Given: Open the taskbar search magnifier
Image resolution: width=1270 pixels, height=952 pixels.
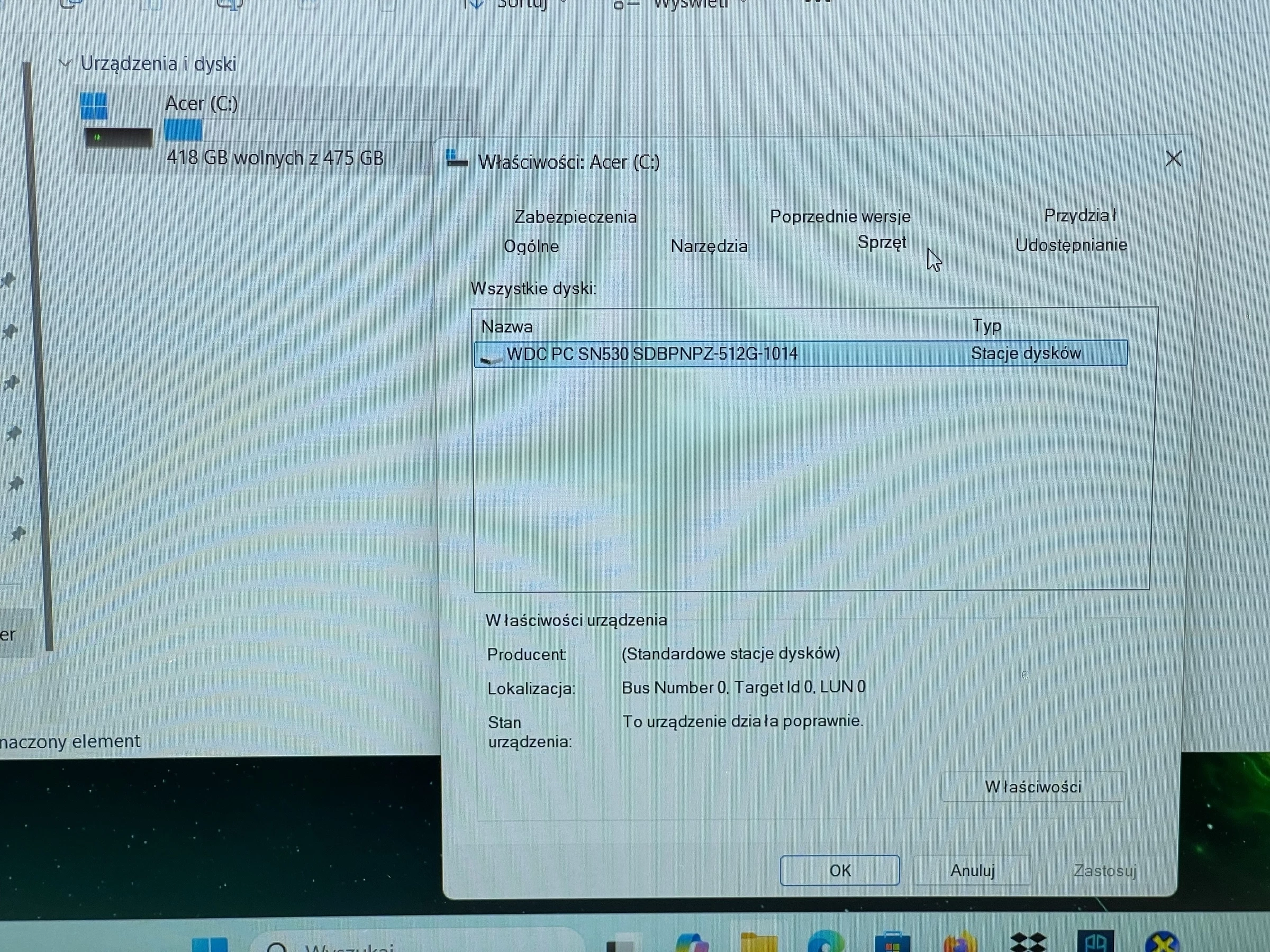Looking at the screenshot, I should click(277, 947).
